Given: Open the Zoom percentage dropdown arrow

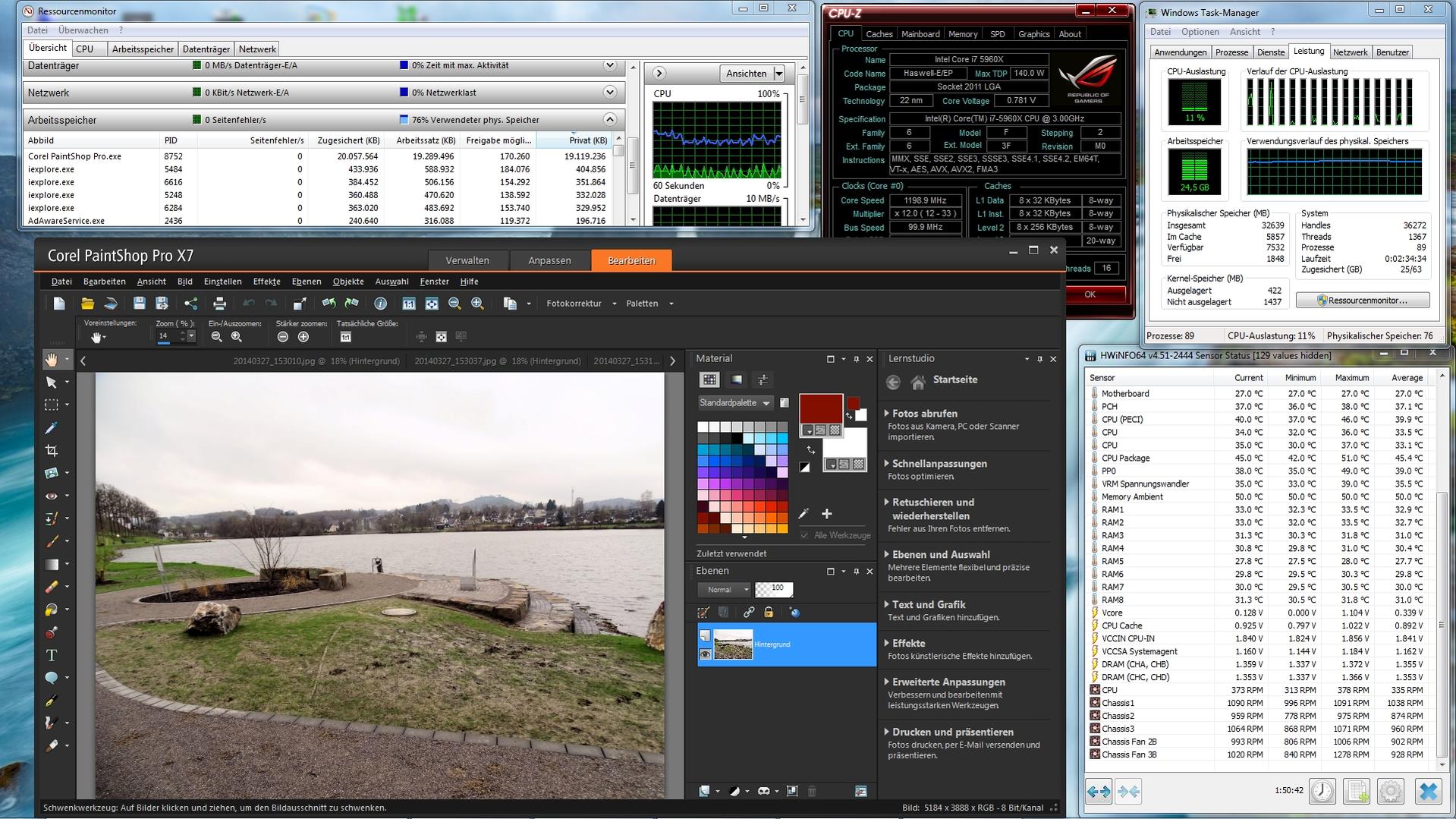Looking at the screenshot, I should (x=191, y=336).
